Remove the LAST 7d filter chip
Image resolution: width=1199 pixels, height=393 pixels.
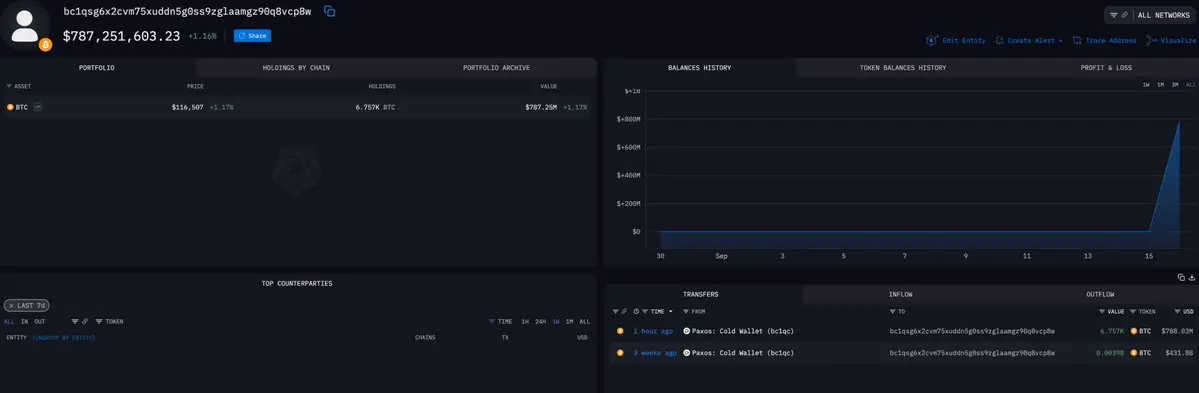[x=11, y=306]
